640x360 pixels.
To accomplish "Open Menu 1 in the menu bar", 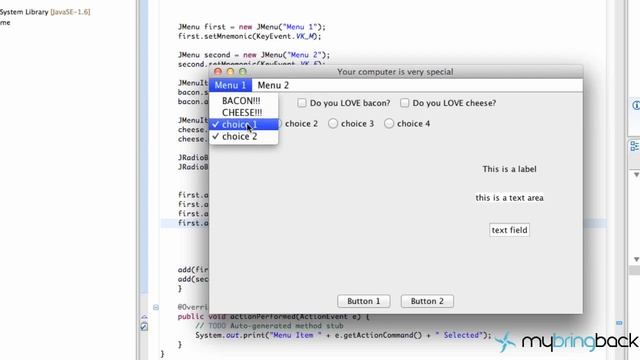I will tap(230, 85).
